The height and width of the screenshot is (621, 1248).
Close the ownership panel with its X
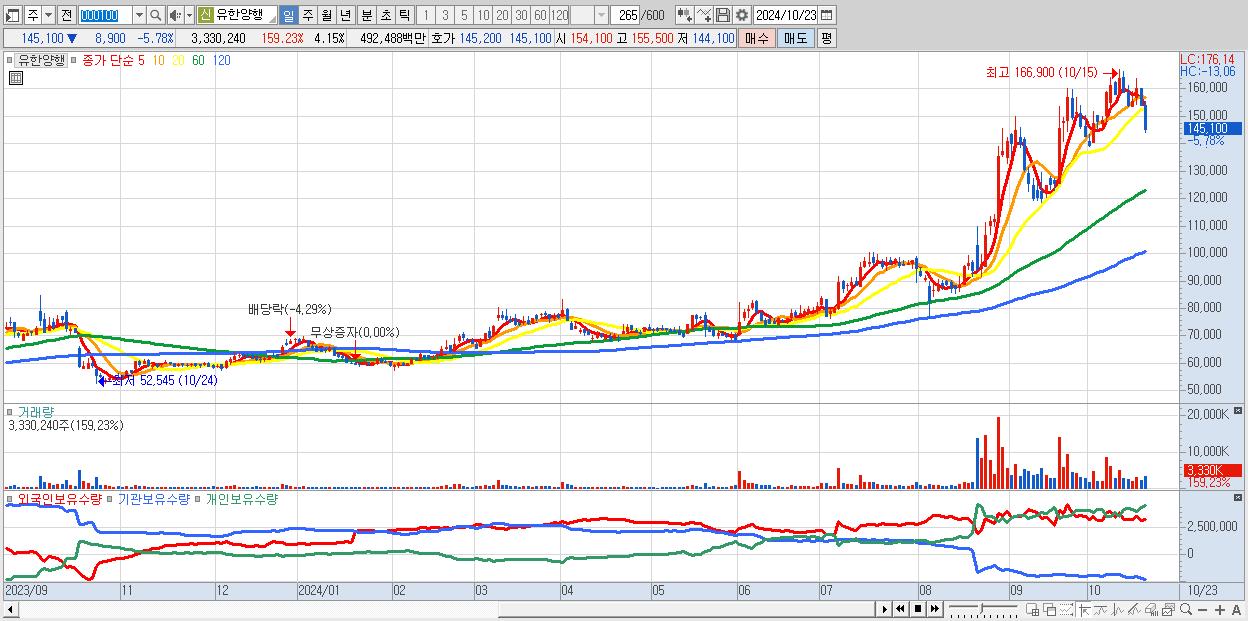pos(1240,497)
